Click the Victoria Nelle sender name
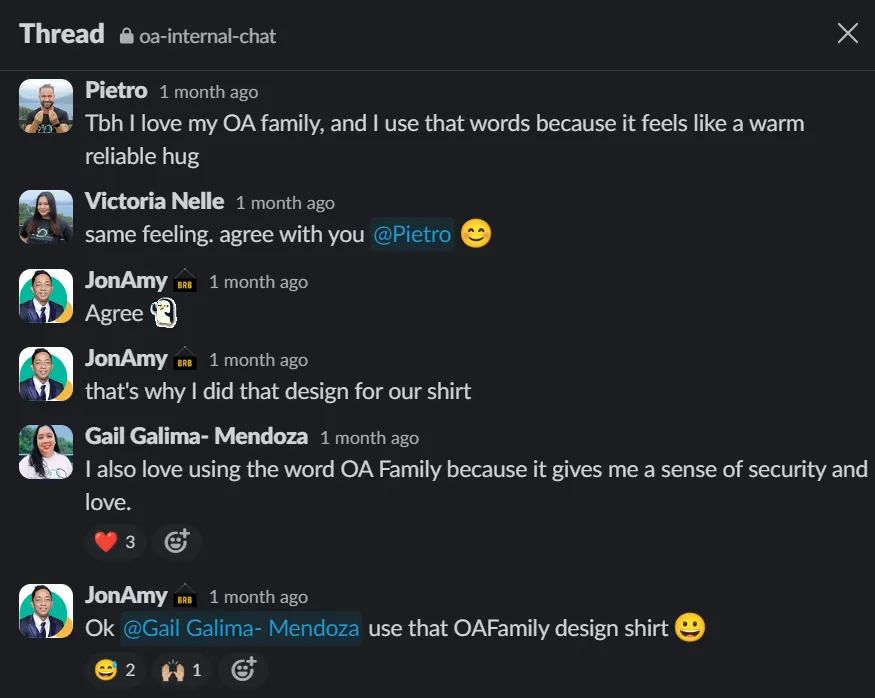The height and width of the screenshot is (698, 875). click(x=154, y=202)
